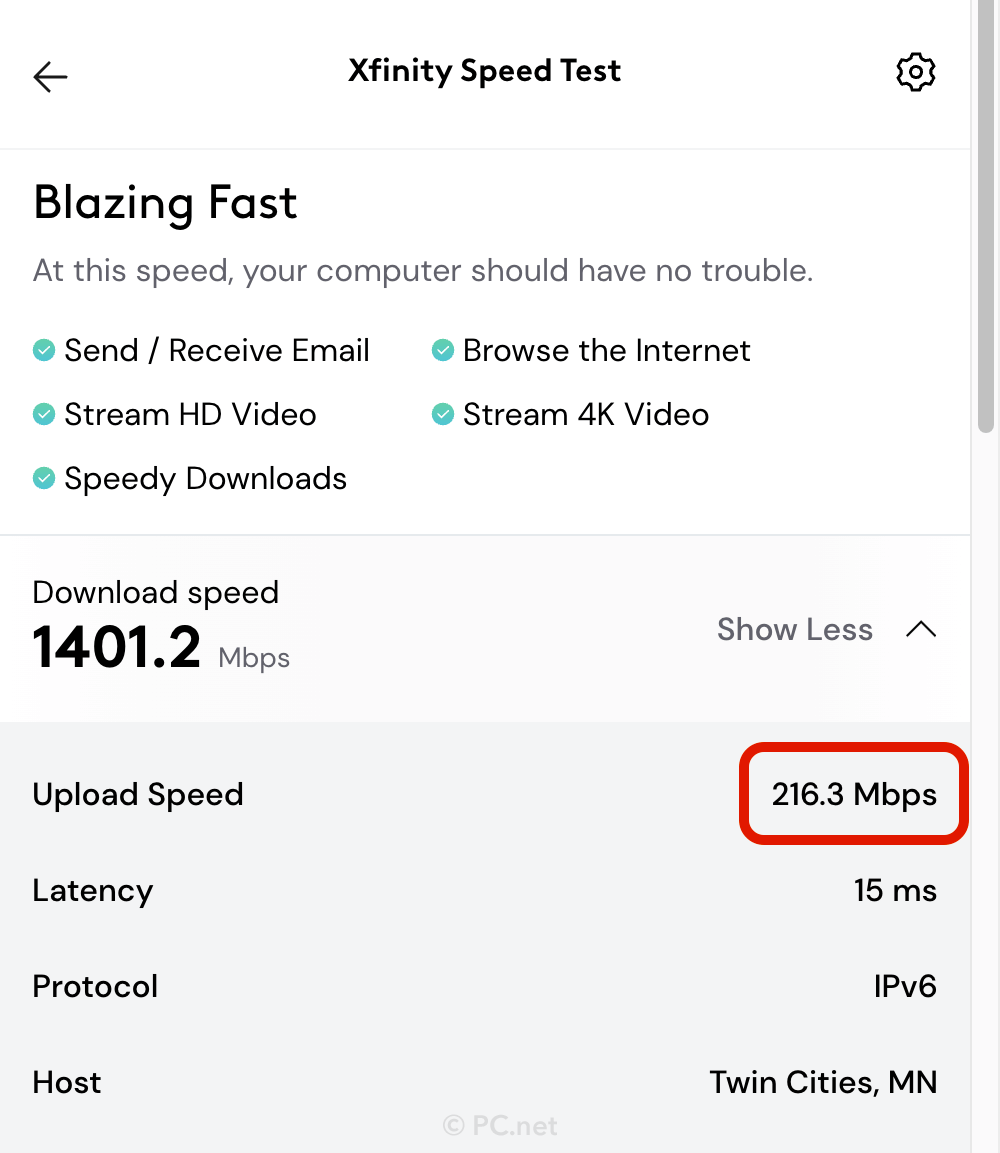Click the Stream HD Video check icon

43,414
